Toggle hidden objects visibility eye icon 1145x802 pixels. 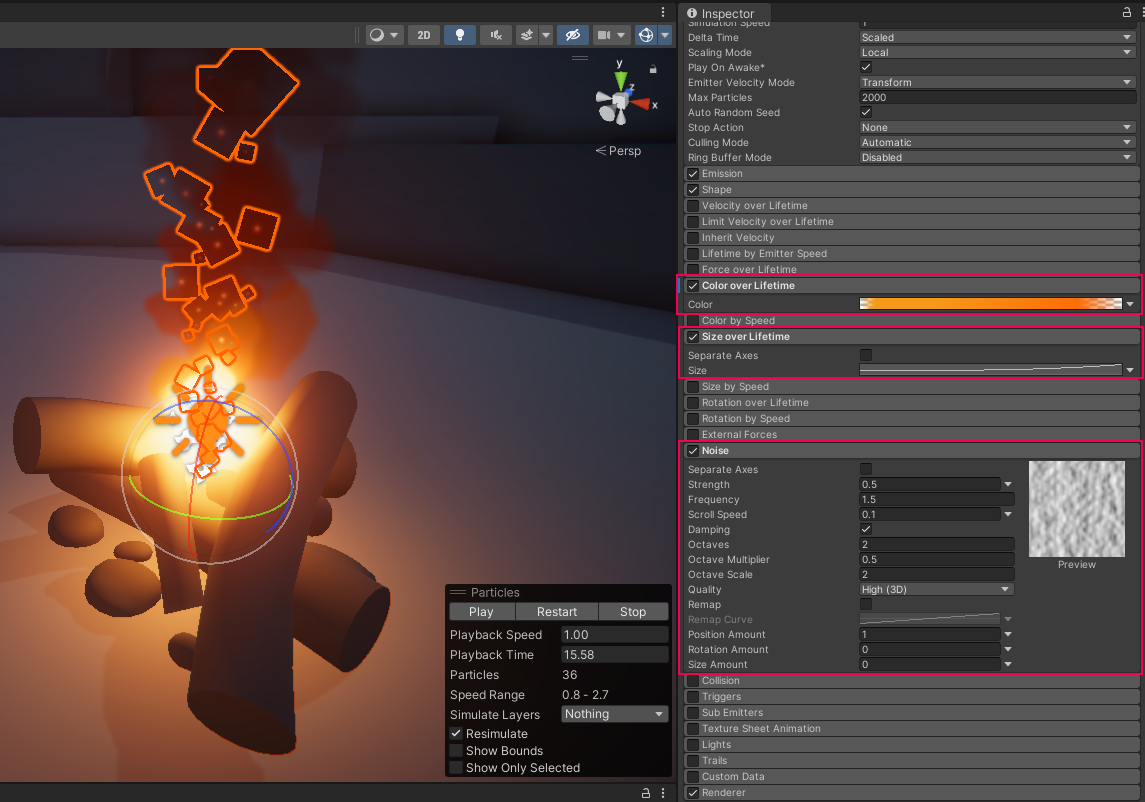(x=571, y=35)
